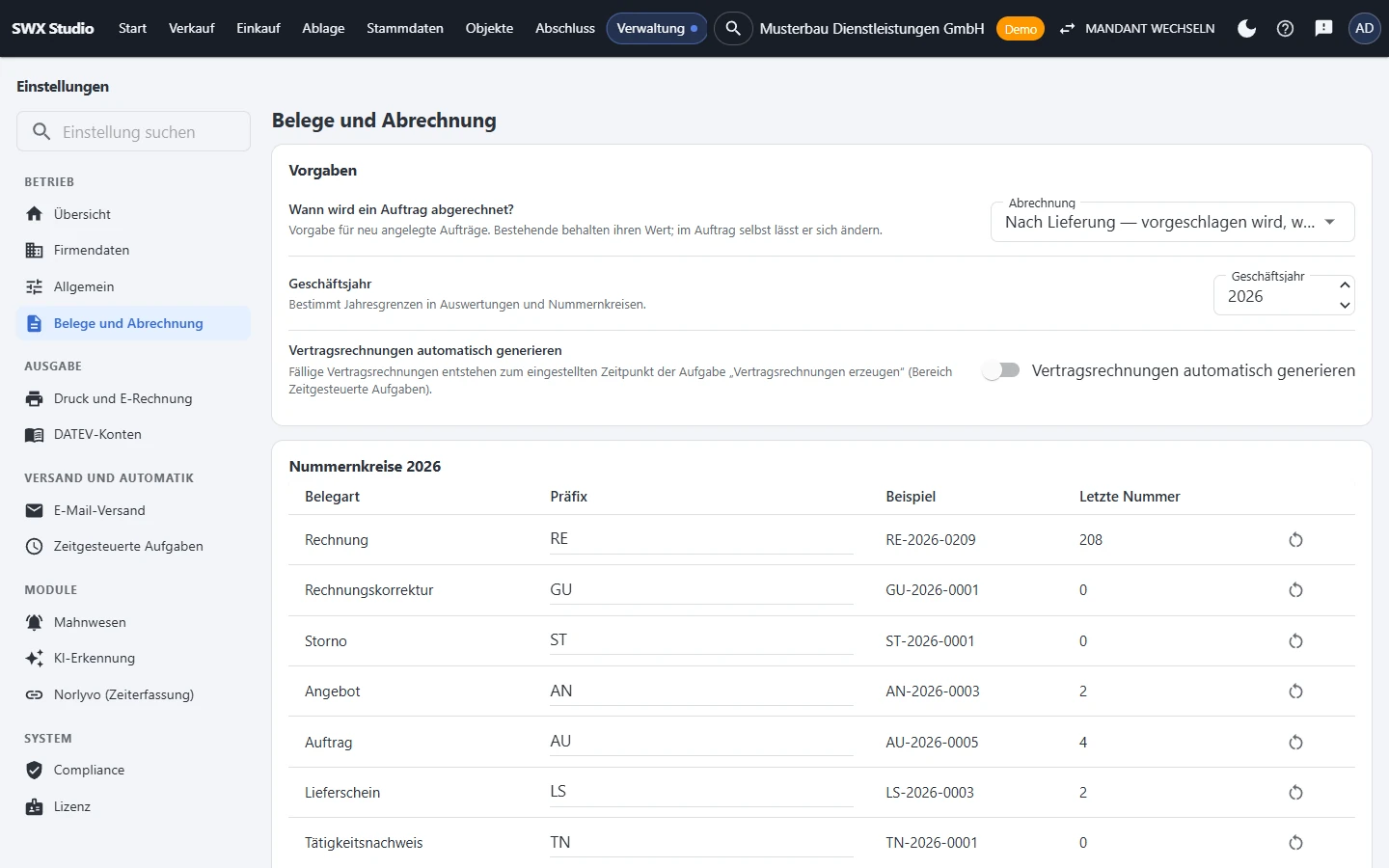Reset the Rechnungskorrektur number counter icon
The image size is (1389, 868).
click(x=1295, y=590)
